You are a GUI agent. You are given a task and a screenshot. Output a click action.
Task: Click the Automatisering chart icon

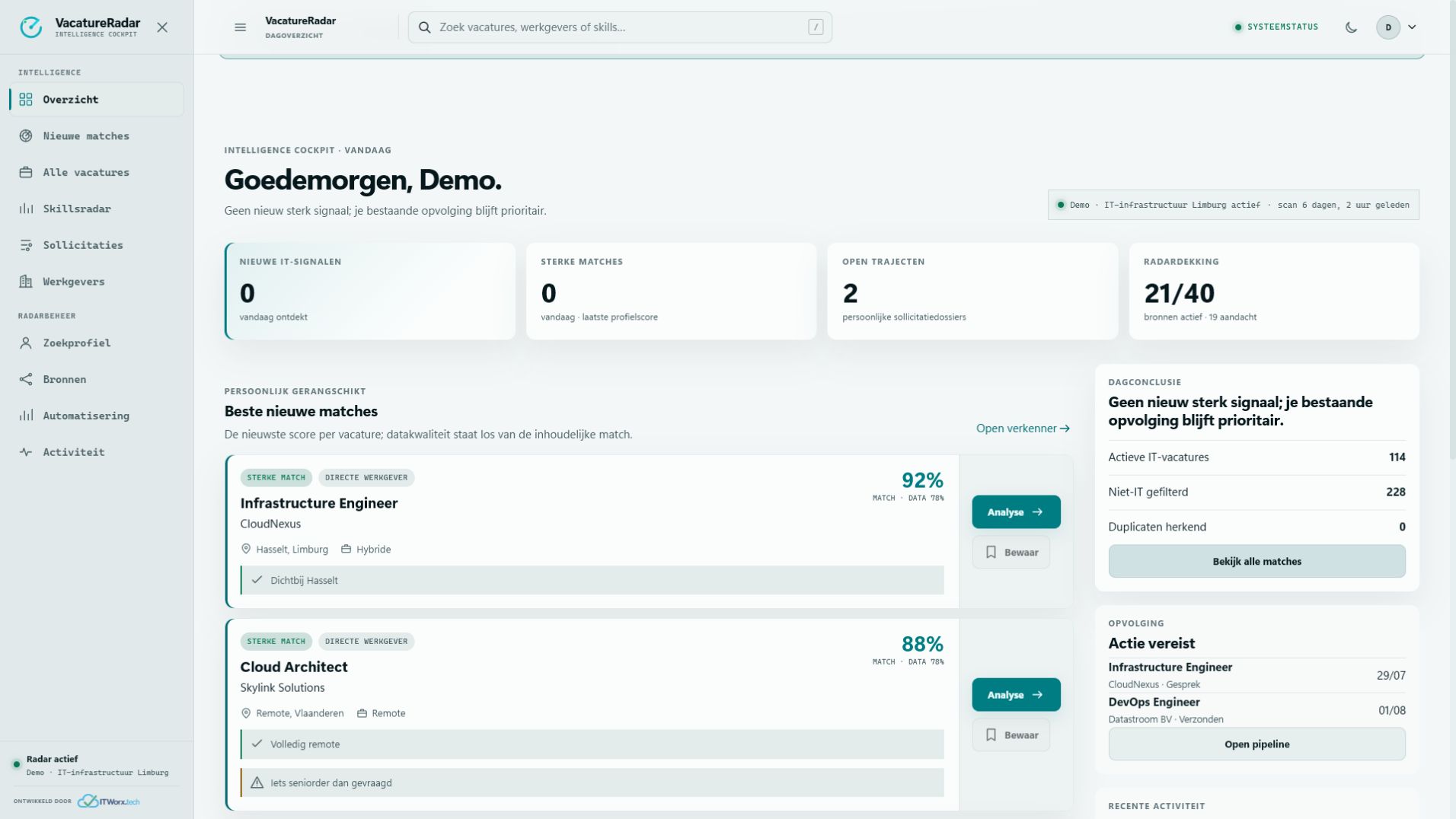[x=26, y=416]
